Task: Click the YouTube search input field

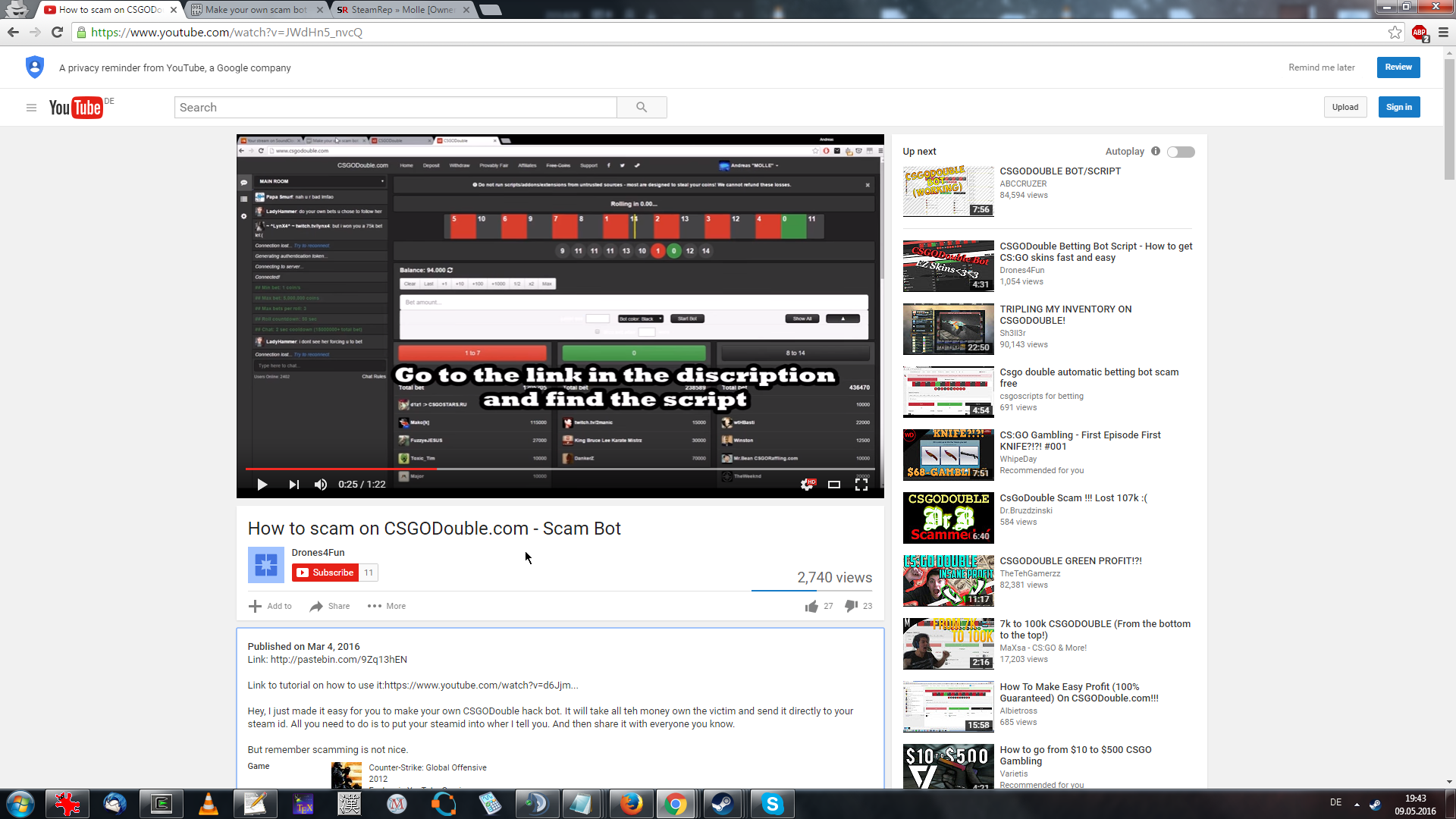Action: point(395,108)
